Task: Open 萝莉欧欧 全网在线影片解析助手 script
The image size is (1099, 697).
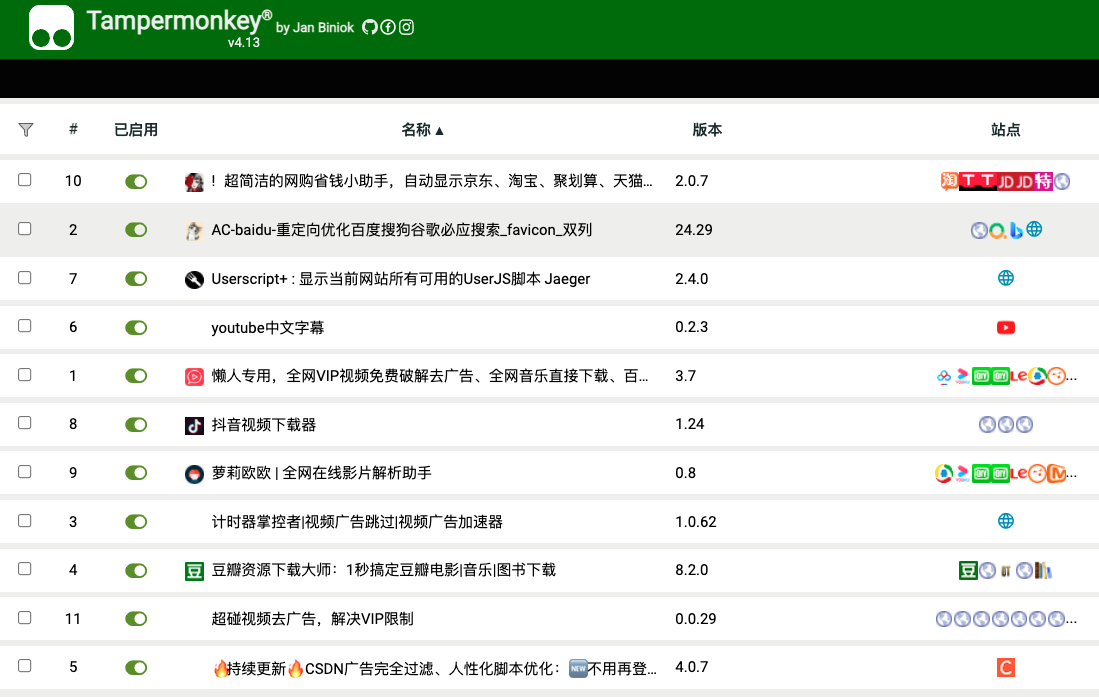Action: [x=321, y=473]
